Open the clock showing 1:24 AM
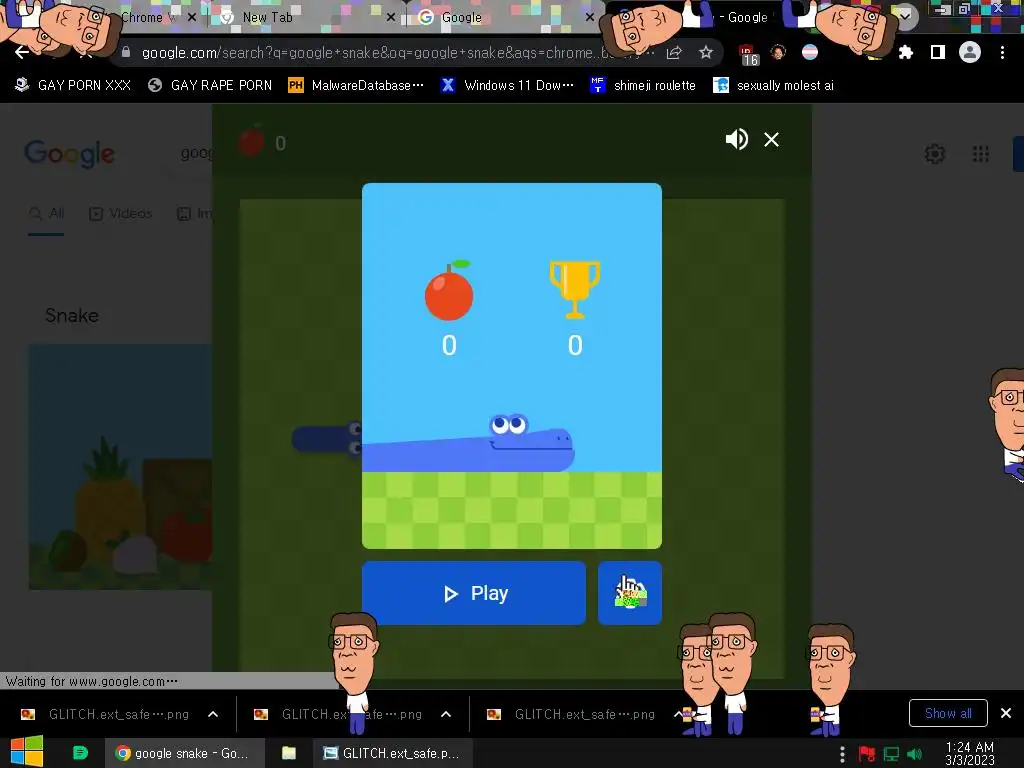This screenshot has height=768, width=1024. (x=970, y=754)
